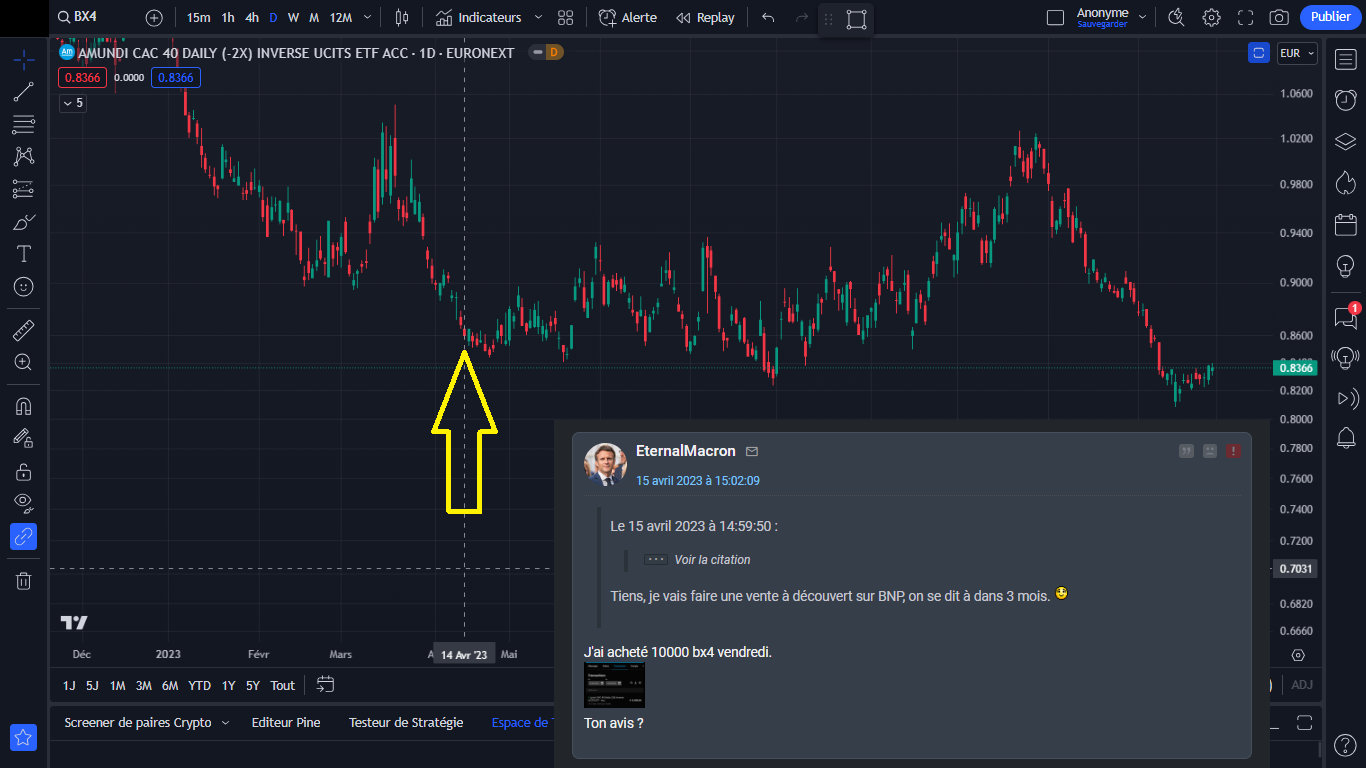The height and width of the screenshot is (768, 1366).
Task: Toggle lock all drawings padlock
Action: (x=24, y=471)
